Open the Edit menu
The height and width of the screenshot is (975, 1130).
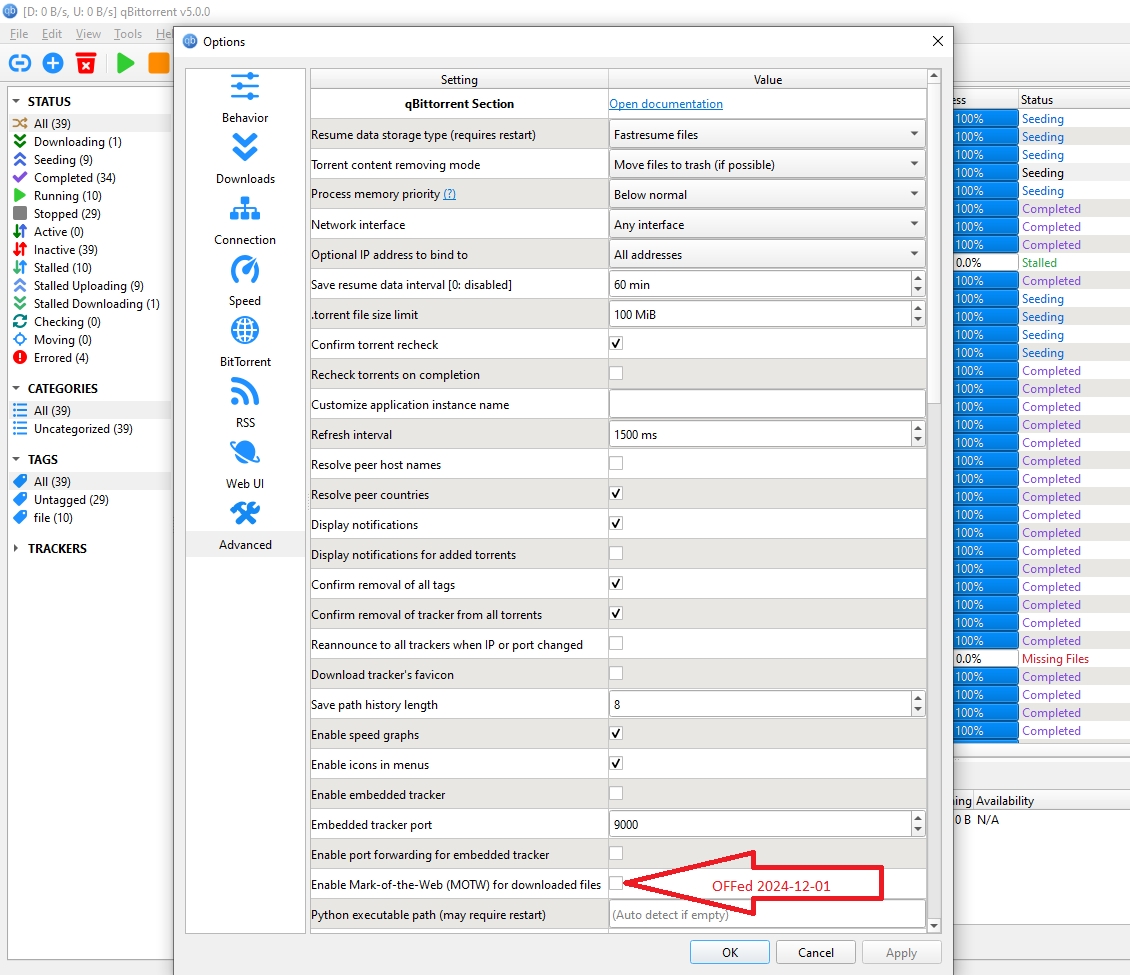(x=52, y=34)
